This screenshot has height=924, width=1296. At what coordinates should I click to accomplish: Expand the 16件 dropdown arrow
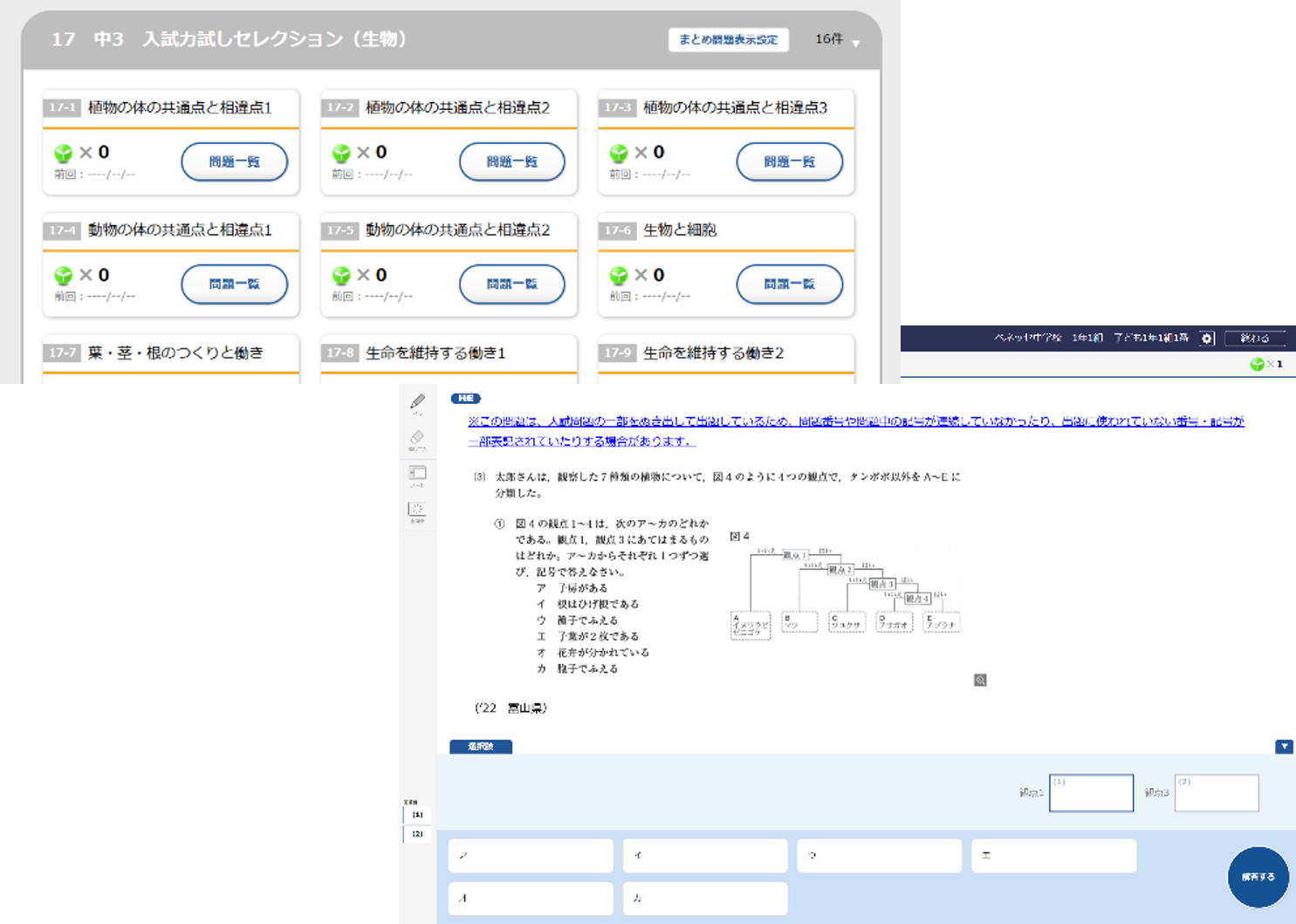coord(855,44)
